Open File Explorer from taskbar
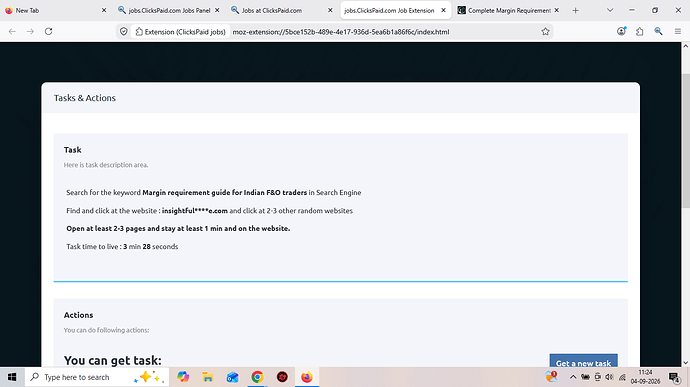 (x=208, y=377)
